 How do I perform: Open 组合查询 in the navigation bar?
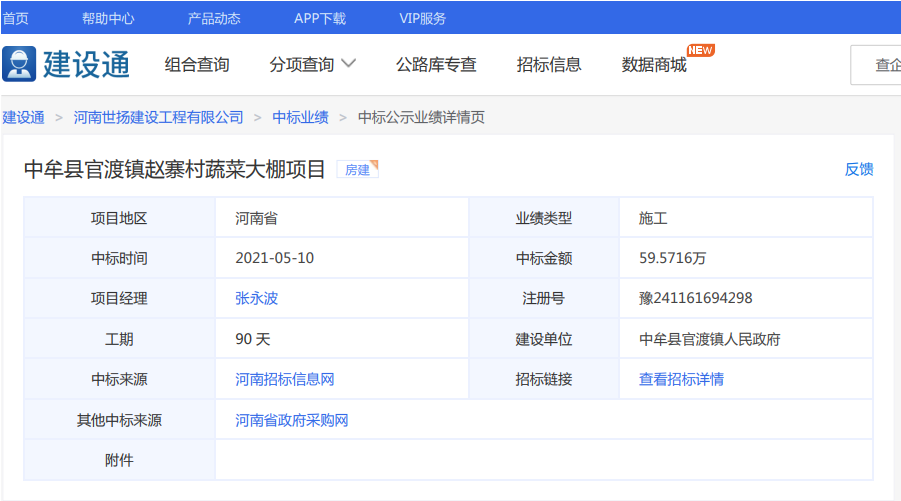197,65
